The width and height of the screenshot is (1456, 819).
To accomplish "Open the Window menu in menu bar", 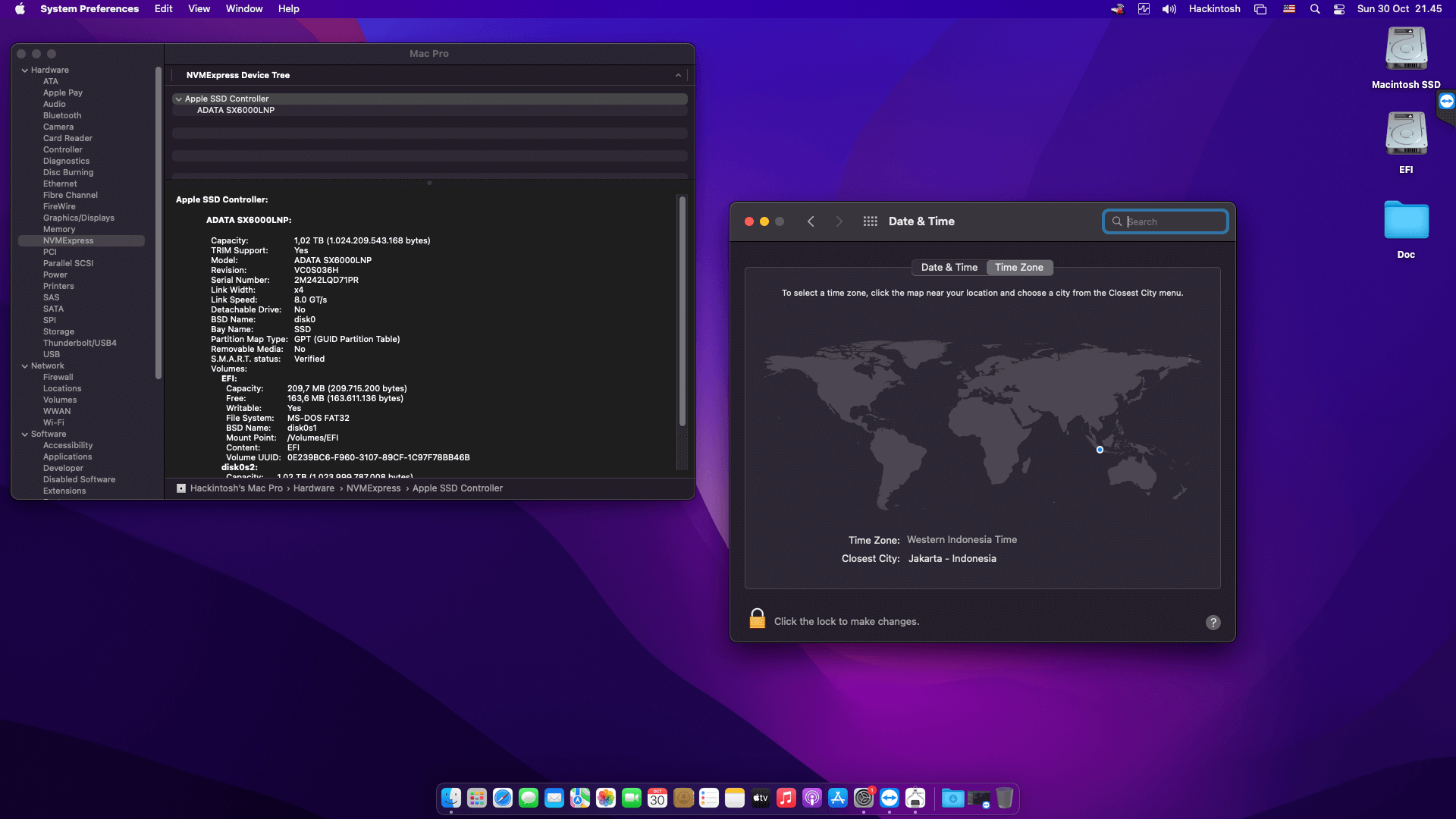I will click(243, 9).
